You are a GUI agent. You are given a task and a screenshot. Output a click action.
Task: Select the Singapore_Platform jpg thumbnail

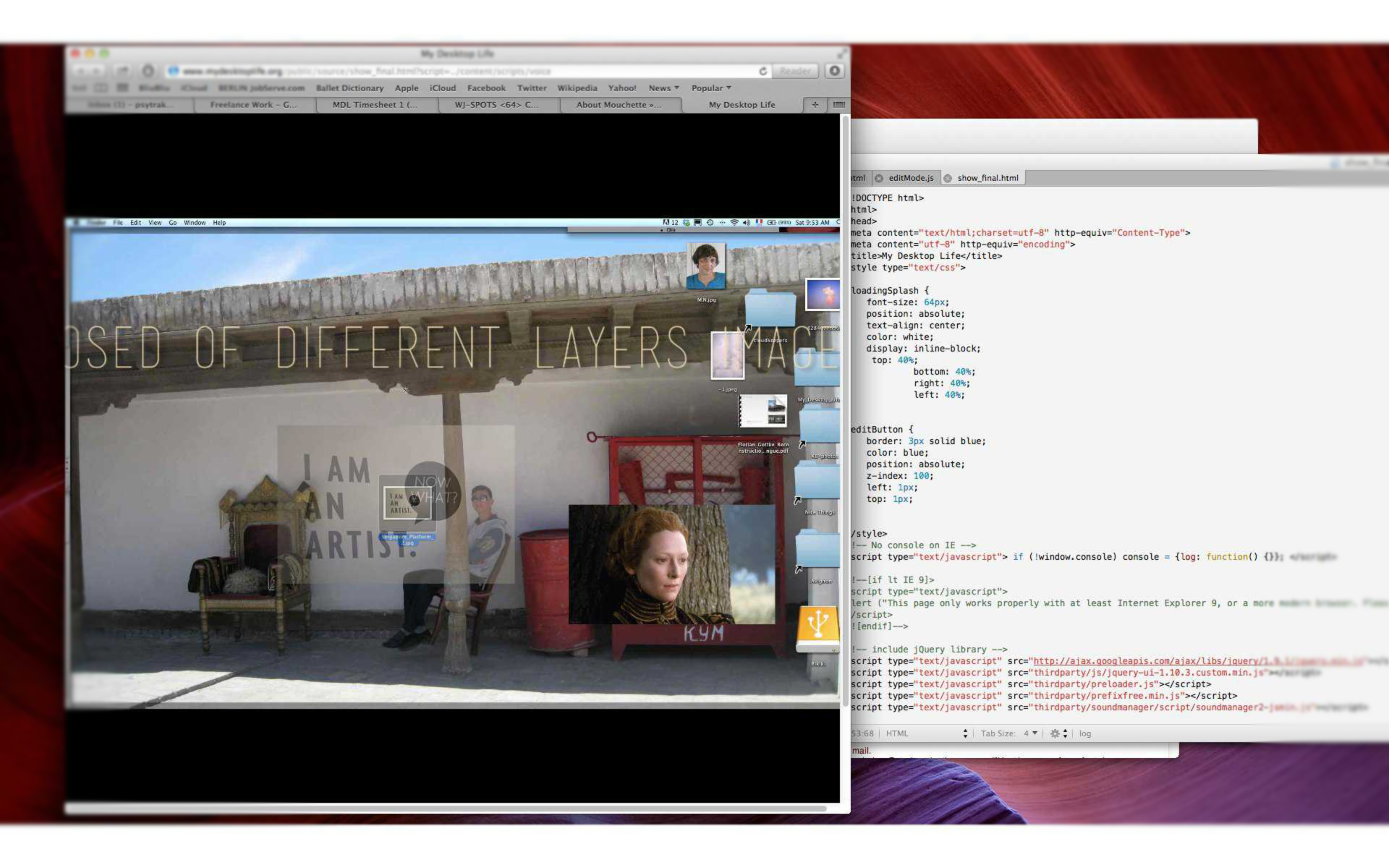point(407,504)
